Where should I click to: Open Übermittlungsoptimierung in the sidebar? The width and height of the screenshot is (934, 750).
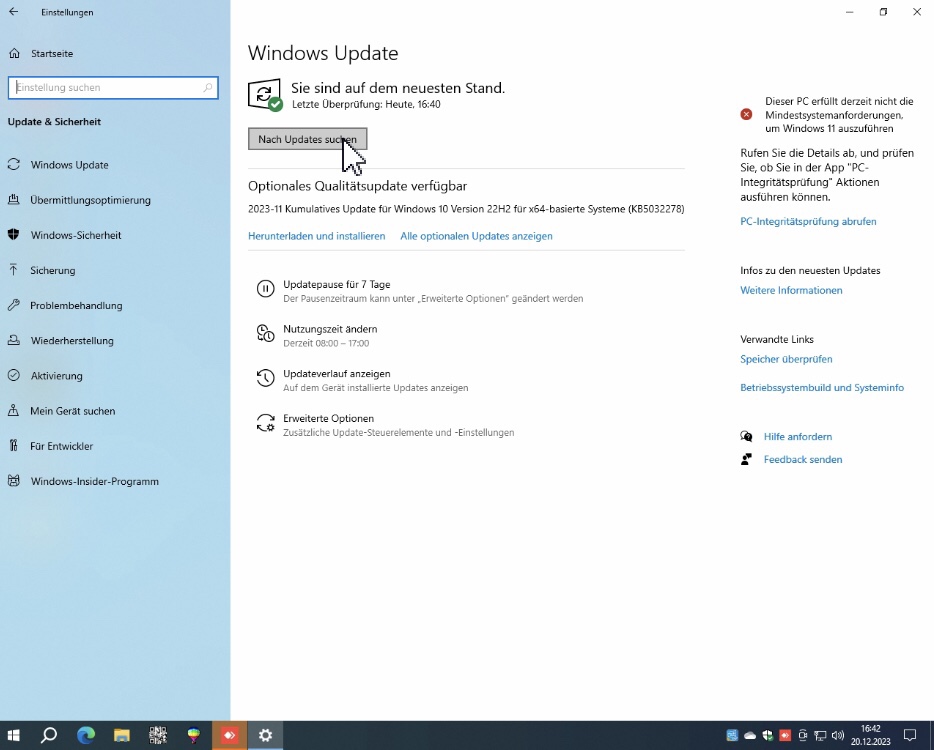click(x=79, y=200)
